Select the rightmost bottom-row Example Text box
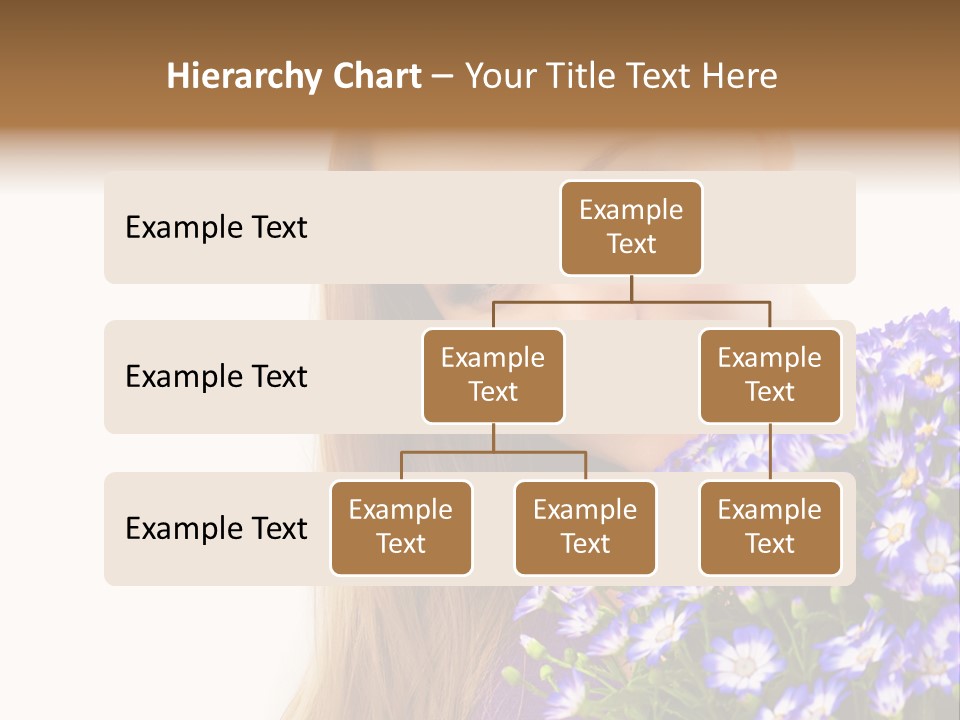The height and width of the screenshot is (720, 960). pos(770,528)
